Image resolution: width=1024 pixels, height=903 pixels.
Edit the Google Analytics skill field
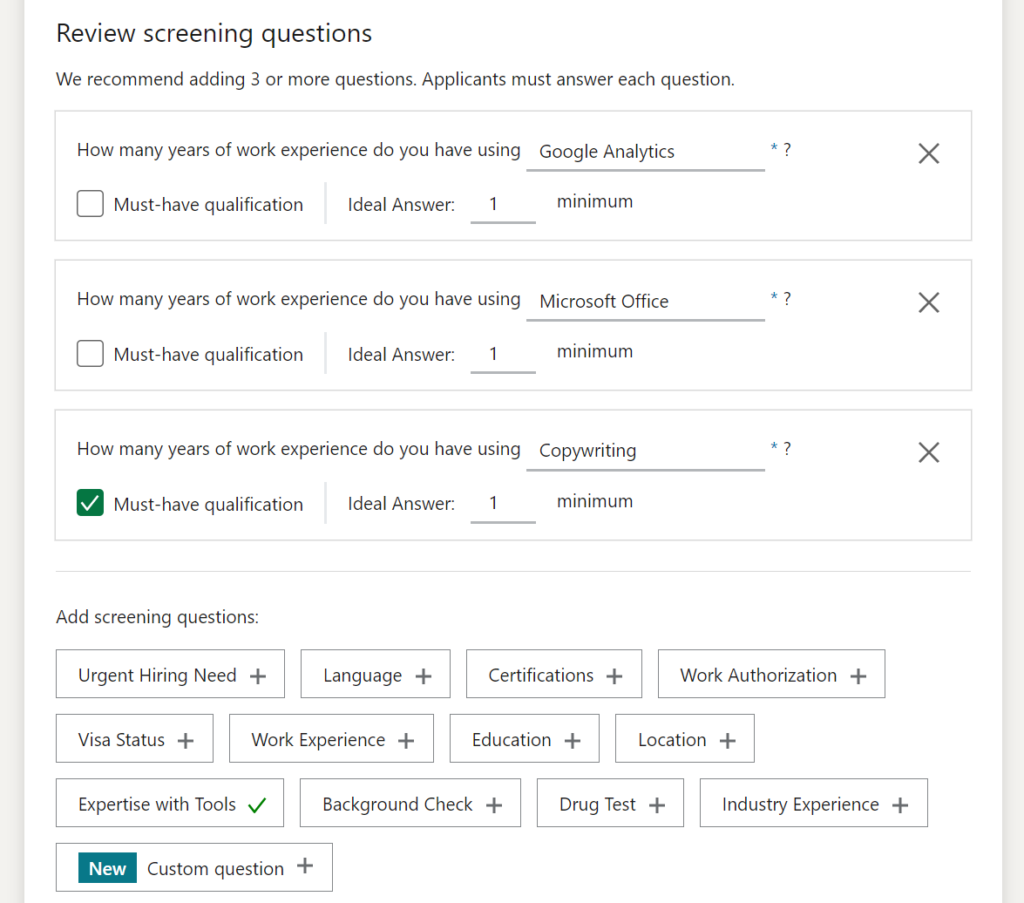pos(645,152)
